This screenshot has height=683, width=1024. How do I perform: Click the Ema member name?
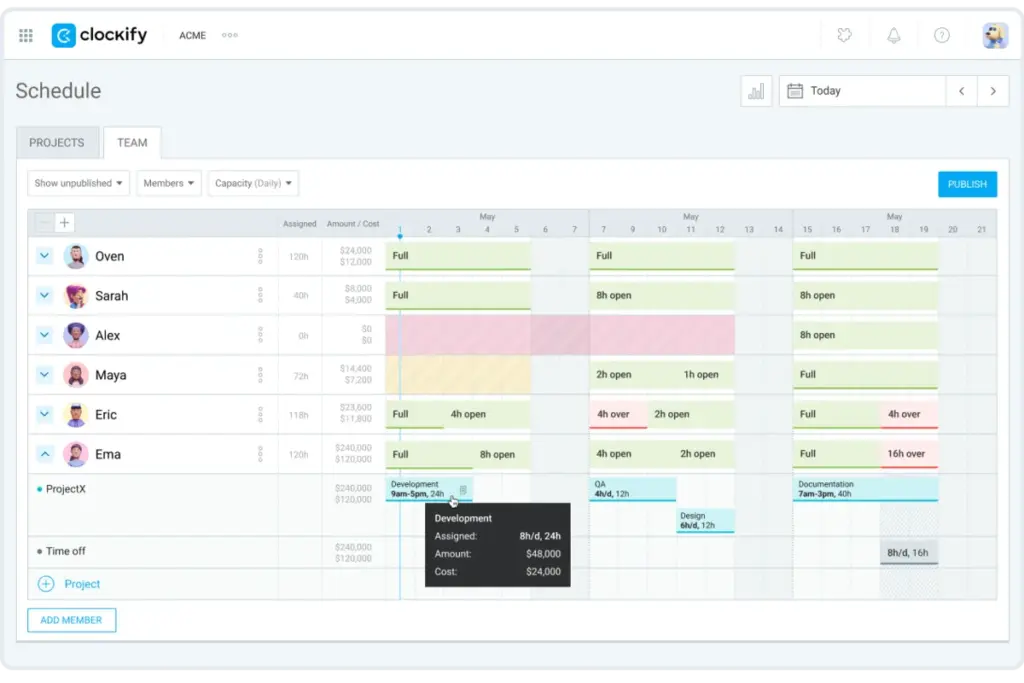pyautogui.click(x=108, y=454)
